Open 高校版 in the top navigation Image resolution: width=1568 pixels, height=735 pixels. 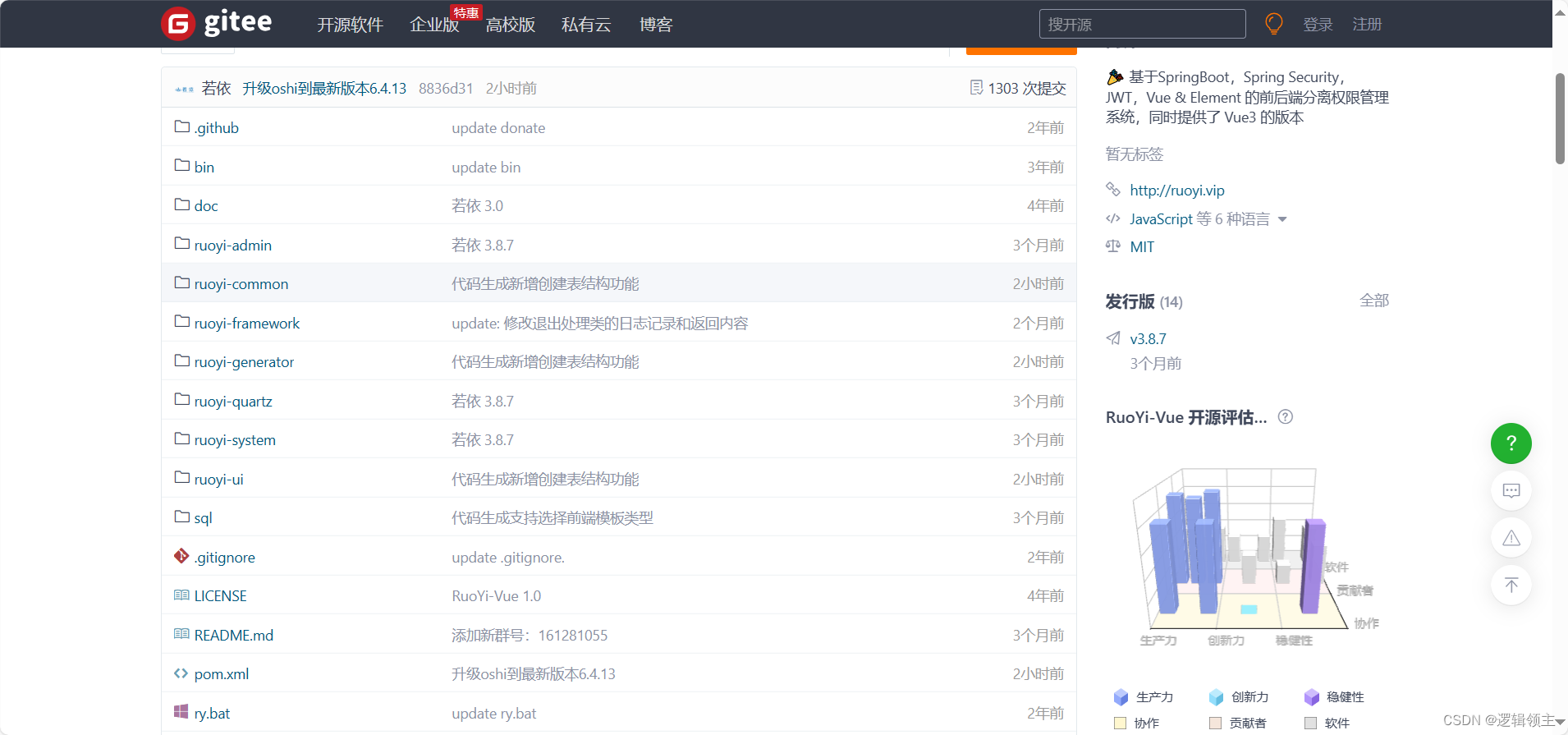(510, 25)
